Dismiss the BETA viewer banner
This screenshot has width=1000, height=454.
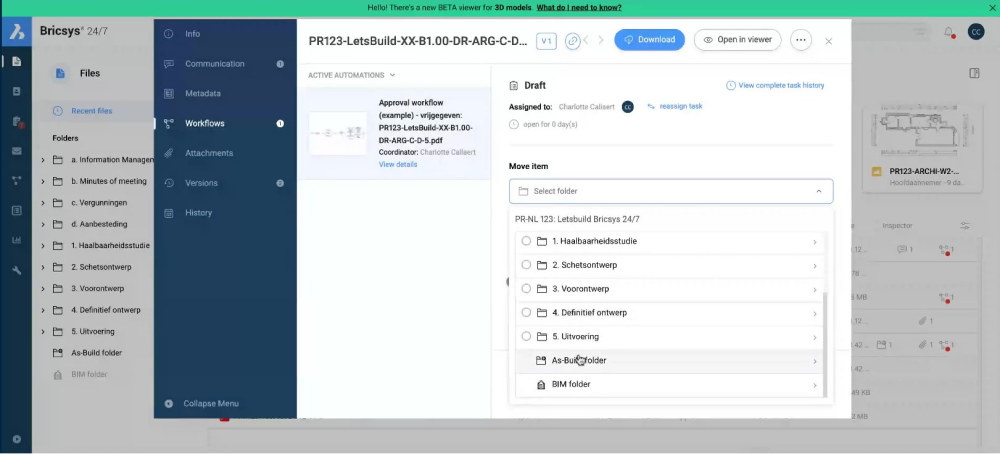point(992,8)
